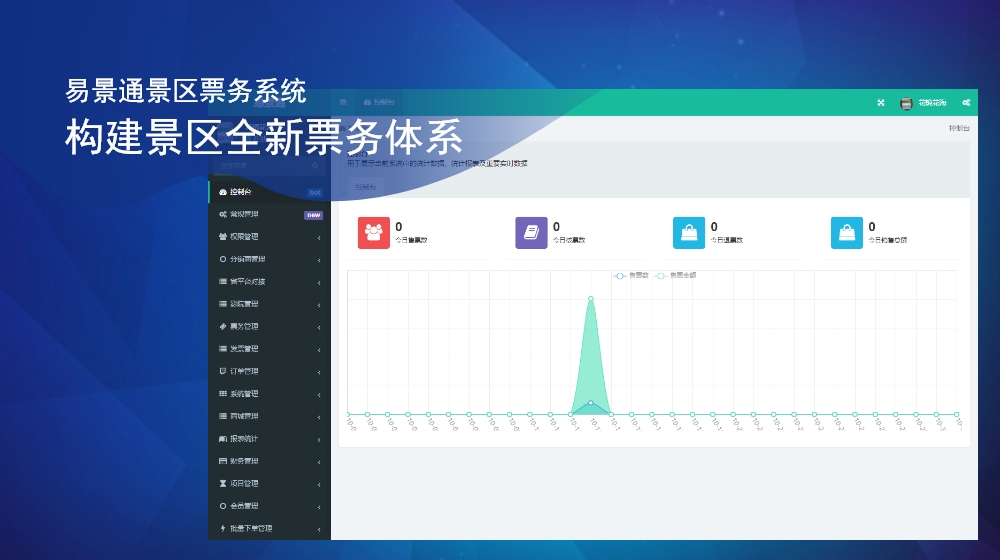Click the green peak data point in chart
Screen dimensions: 1000x560
591,298
